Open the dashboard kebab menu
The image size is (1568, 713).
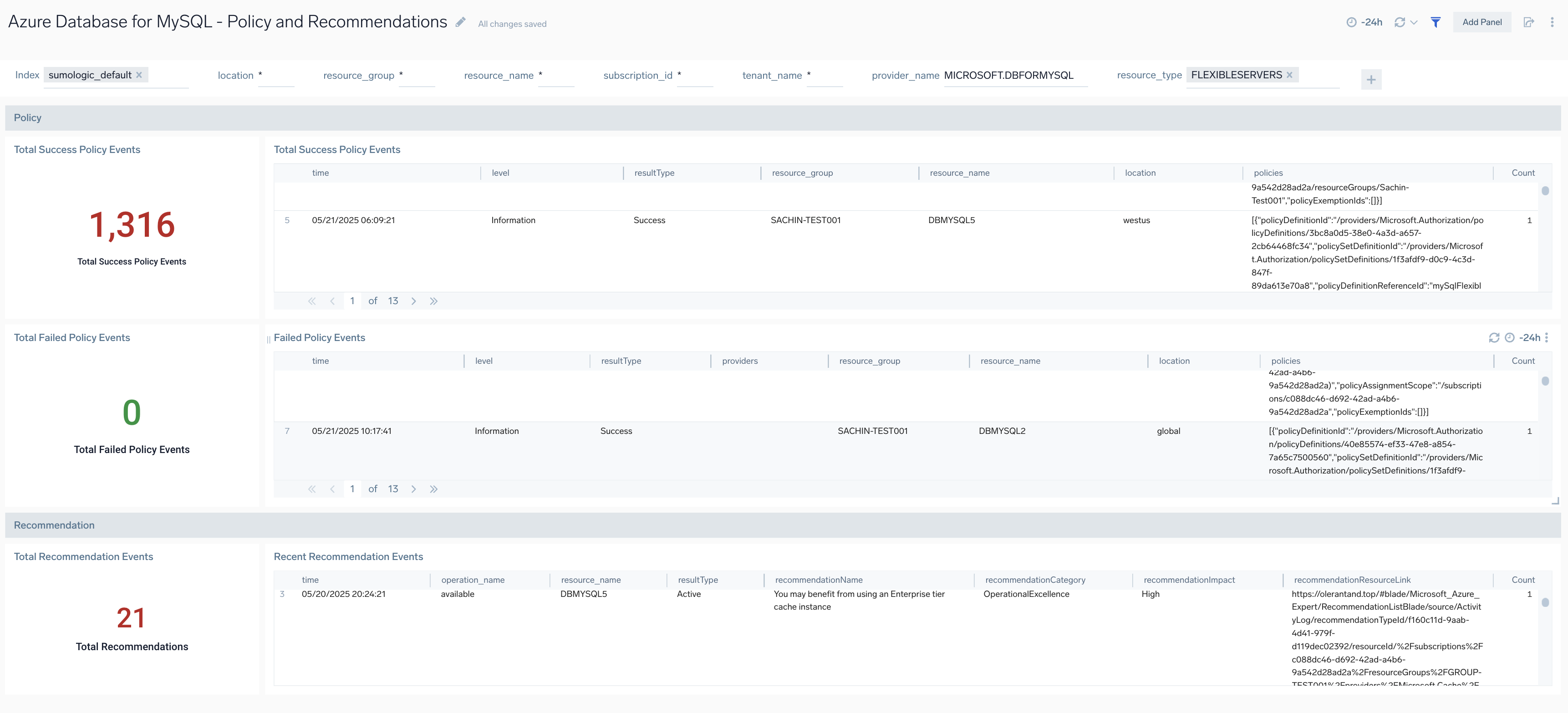[x=1552, y=22]
